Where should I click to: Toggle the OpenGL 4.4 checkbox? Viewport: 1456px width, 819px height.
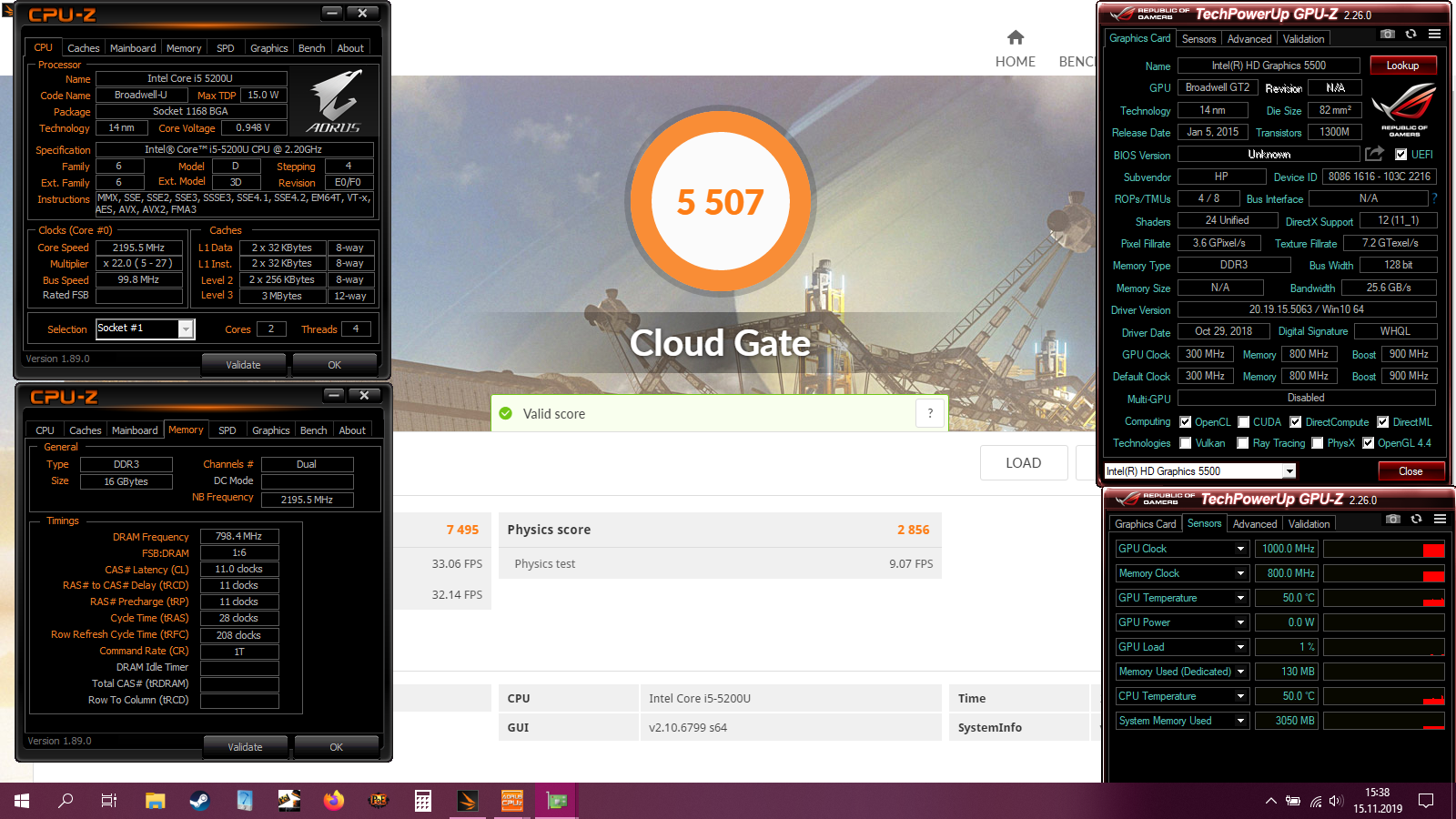coord(1369,443)
